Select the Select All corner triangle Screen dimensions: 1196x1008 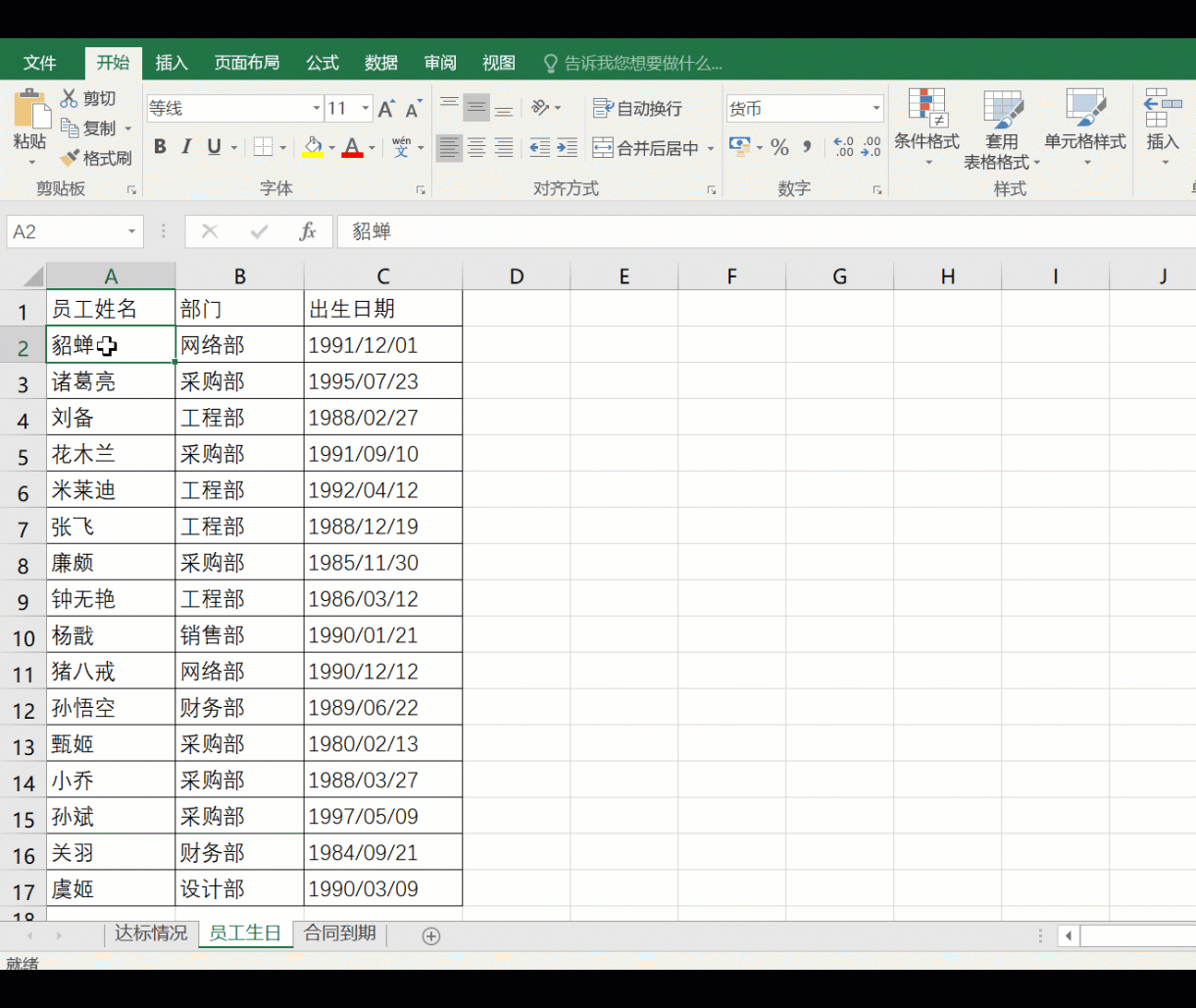(x=32, y=276)
